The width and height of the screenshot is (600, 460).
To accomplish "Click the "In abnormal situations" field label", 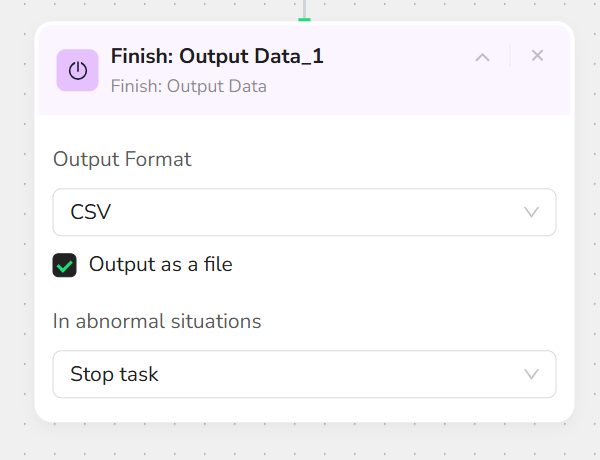I will click(157, 321).
